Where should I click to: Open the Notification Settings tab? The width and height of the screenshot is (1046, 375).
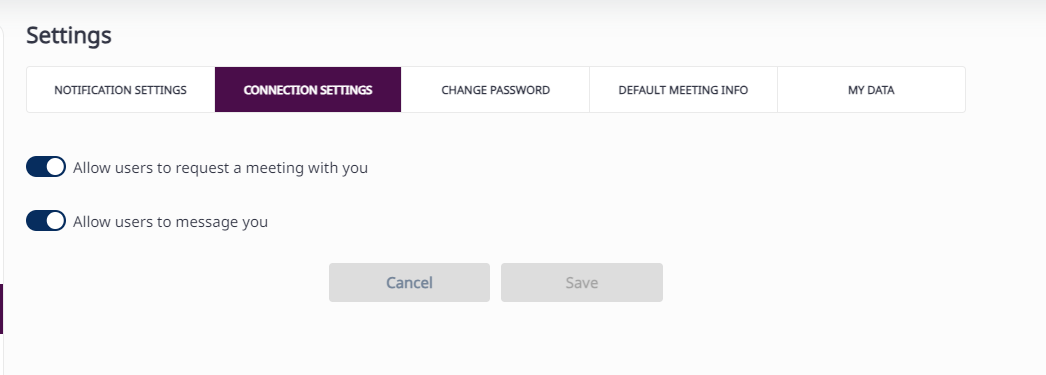tap(121, 89)
